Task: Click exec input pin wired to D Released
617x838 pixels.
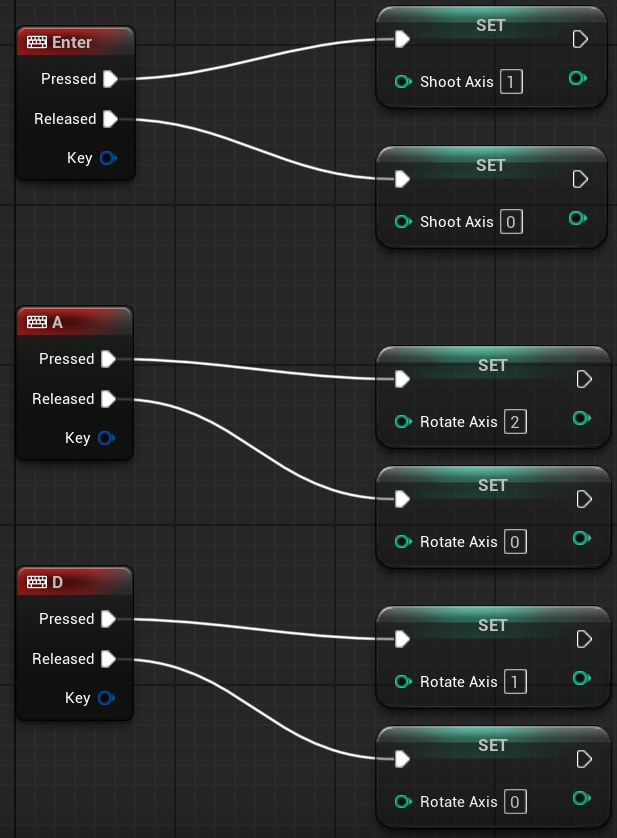Action: (402, 759)
